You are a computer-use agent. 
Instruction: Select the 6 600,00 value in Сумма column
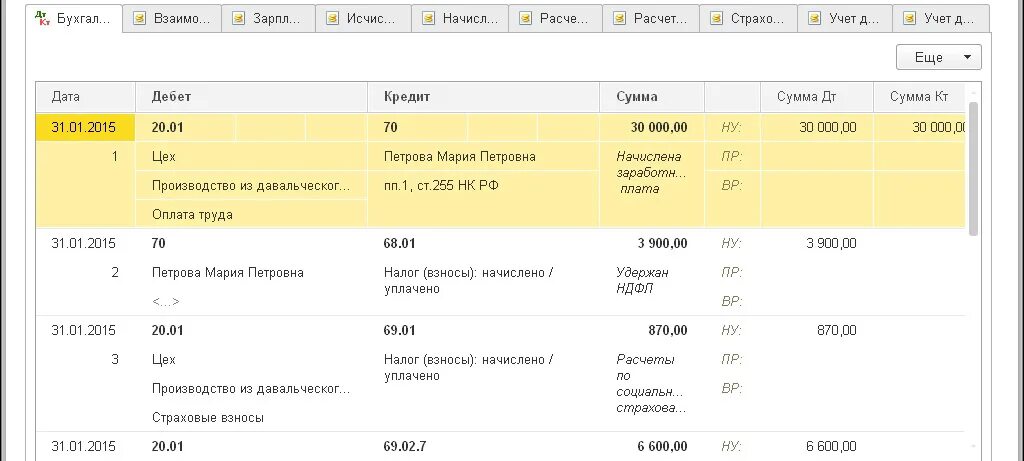click(662, 447)
